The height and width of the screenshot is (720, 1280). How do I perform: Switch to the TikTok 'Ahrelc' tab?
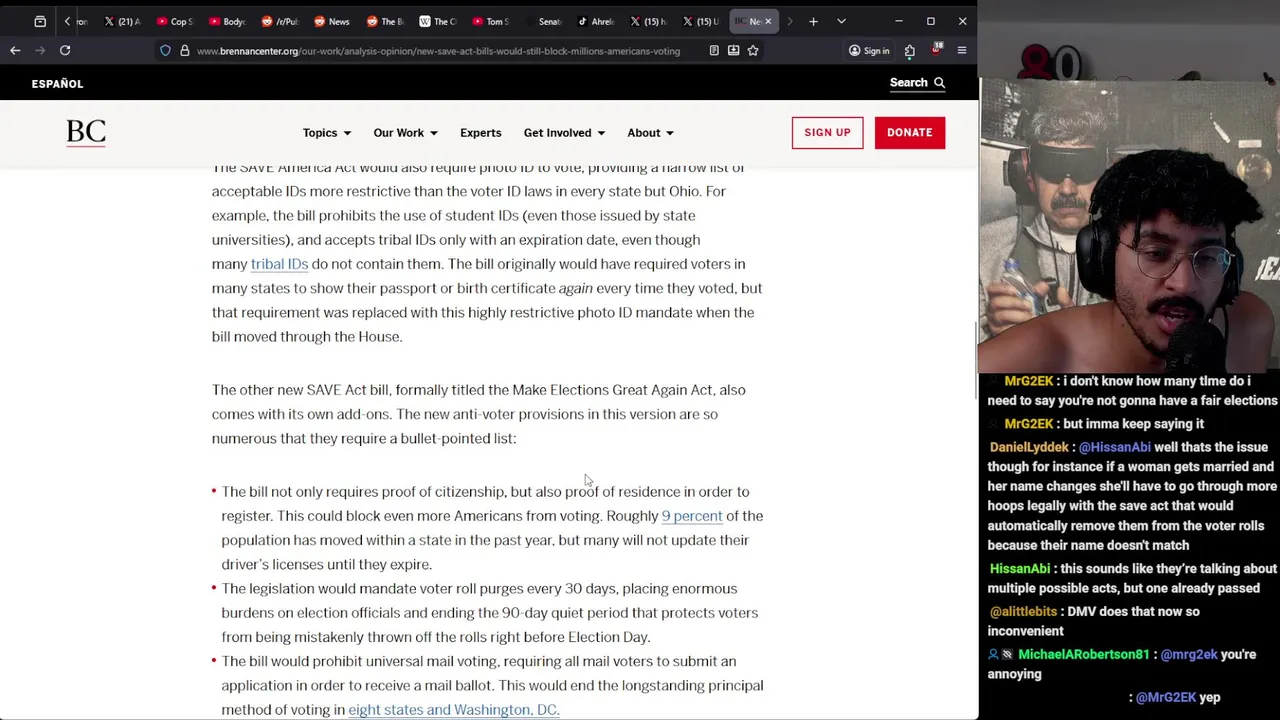pyautogui.click(x=595, y=21)
